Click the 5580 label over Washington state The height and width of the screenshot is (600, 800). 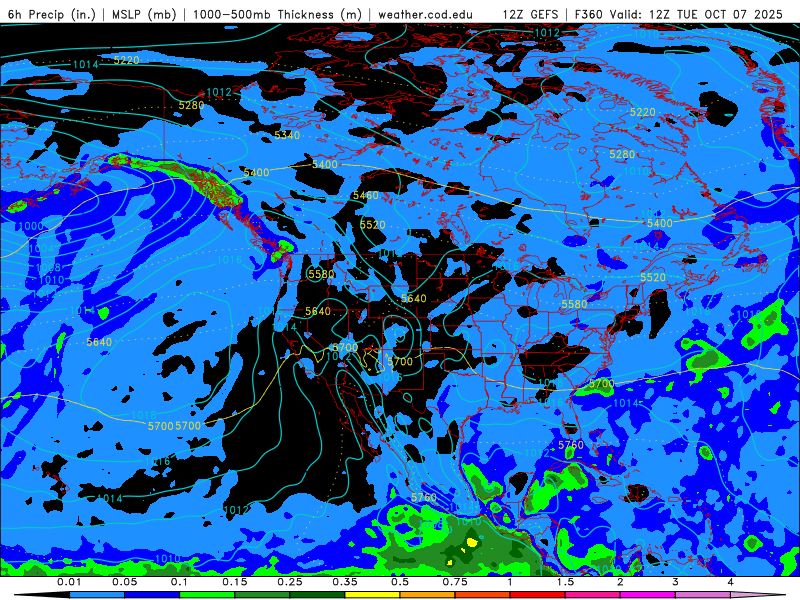(x=321, y=274)
